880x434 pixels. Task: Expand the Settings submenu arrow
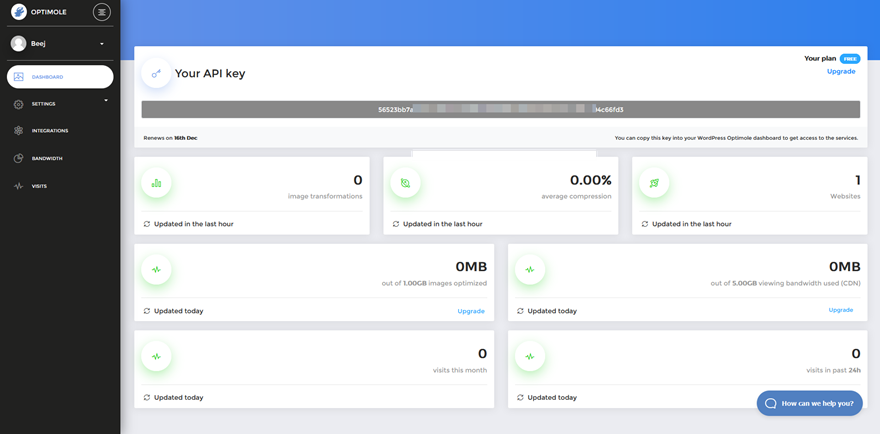106,100
